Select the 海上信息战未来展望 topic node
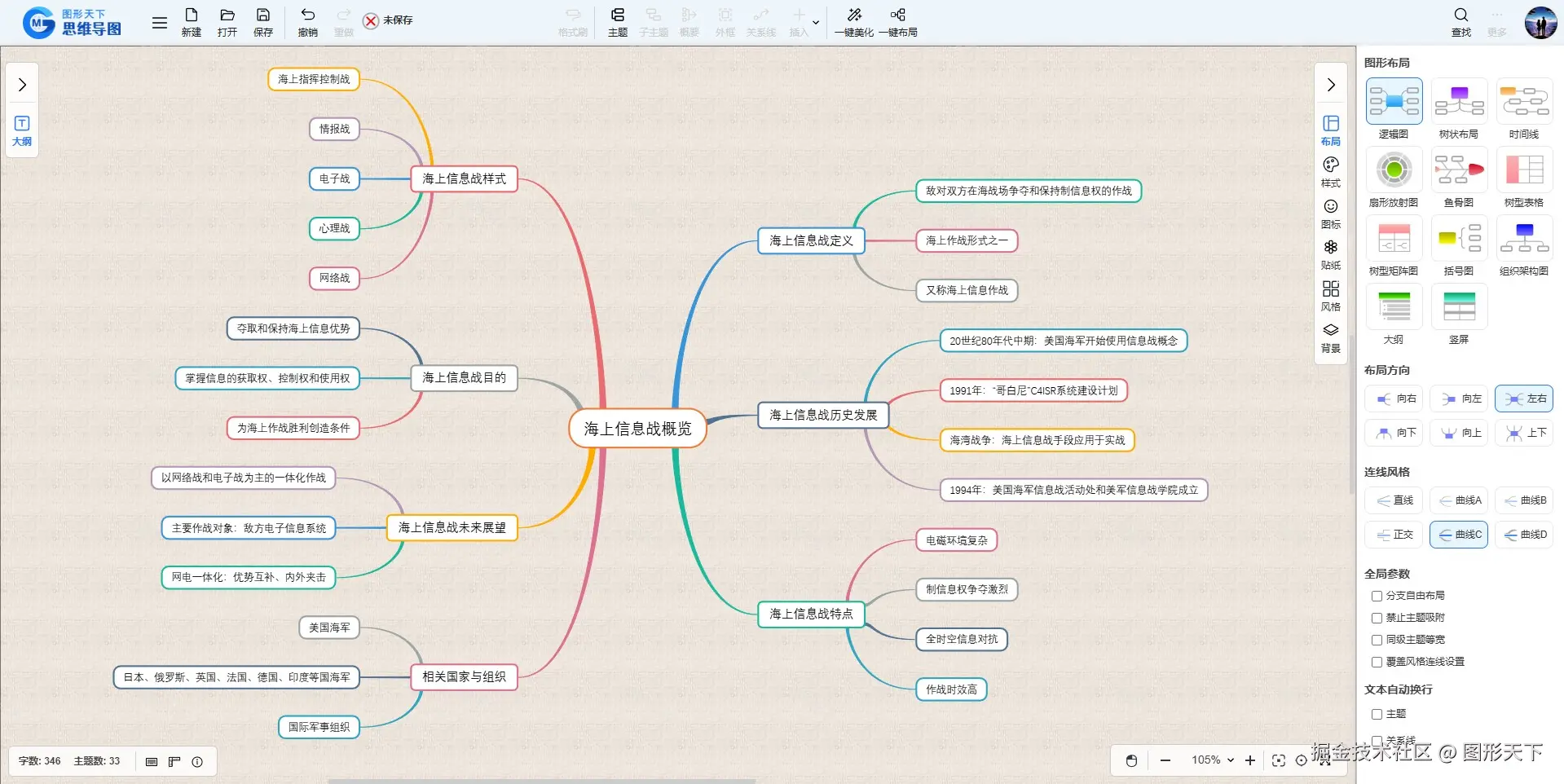The image size is (1564, 784). point(452,527)
